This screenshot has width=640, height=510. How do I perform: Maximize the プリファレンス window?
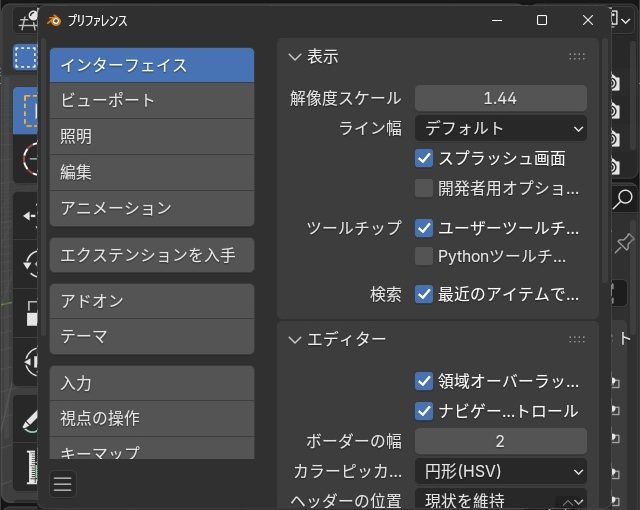(x=542, y=20)
